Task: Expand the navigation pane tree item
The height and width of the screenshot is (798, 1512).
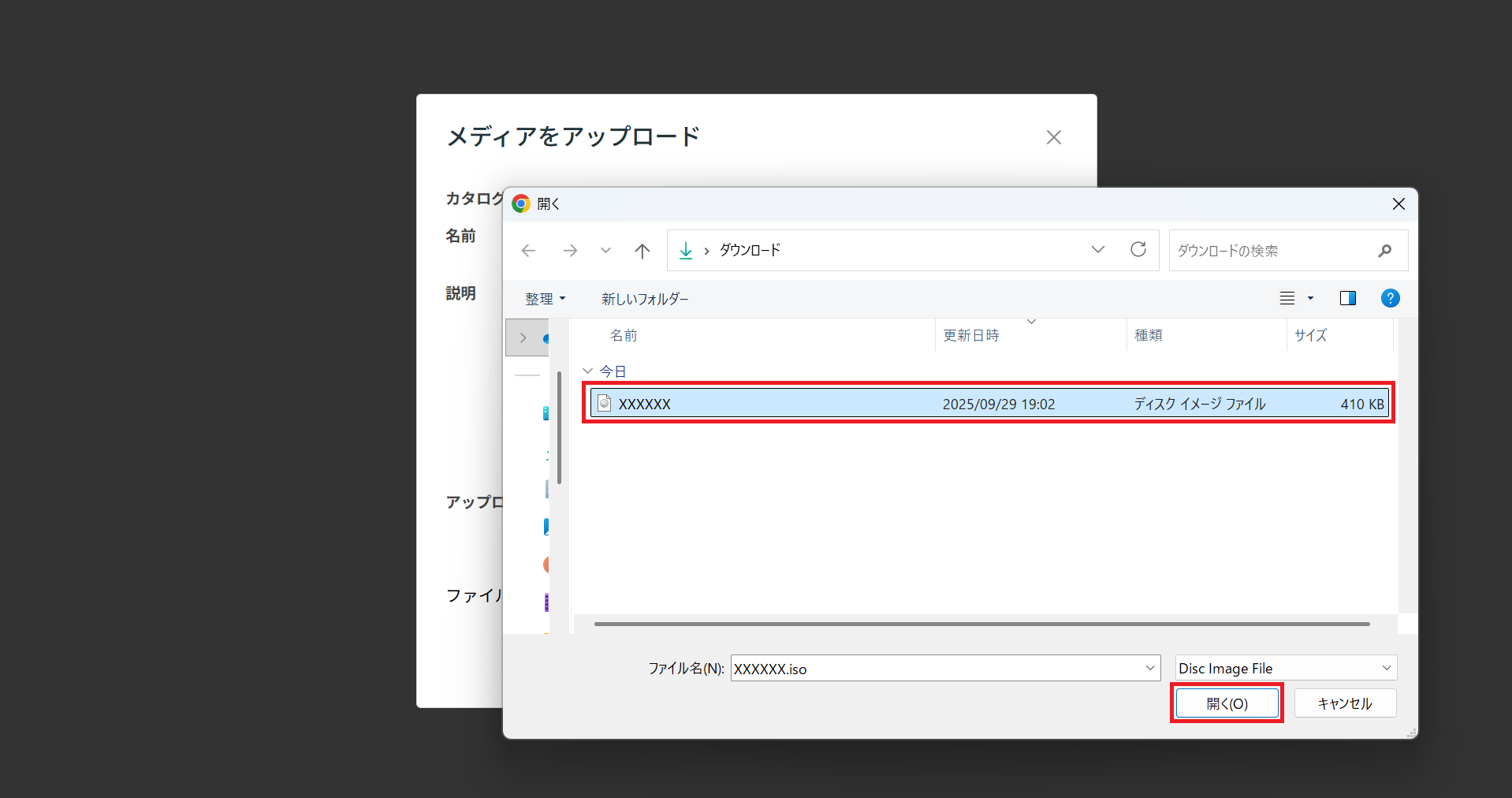Action: pos(523,337)
